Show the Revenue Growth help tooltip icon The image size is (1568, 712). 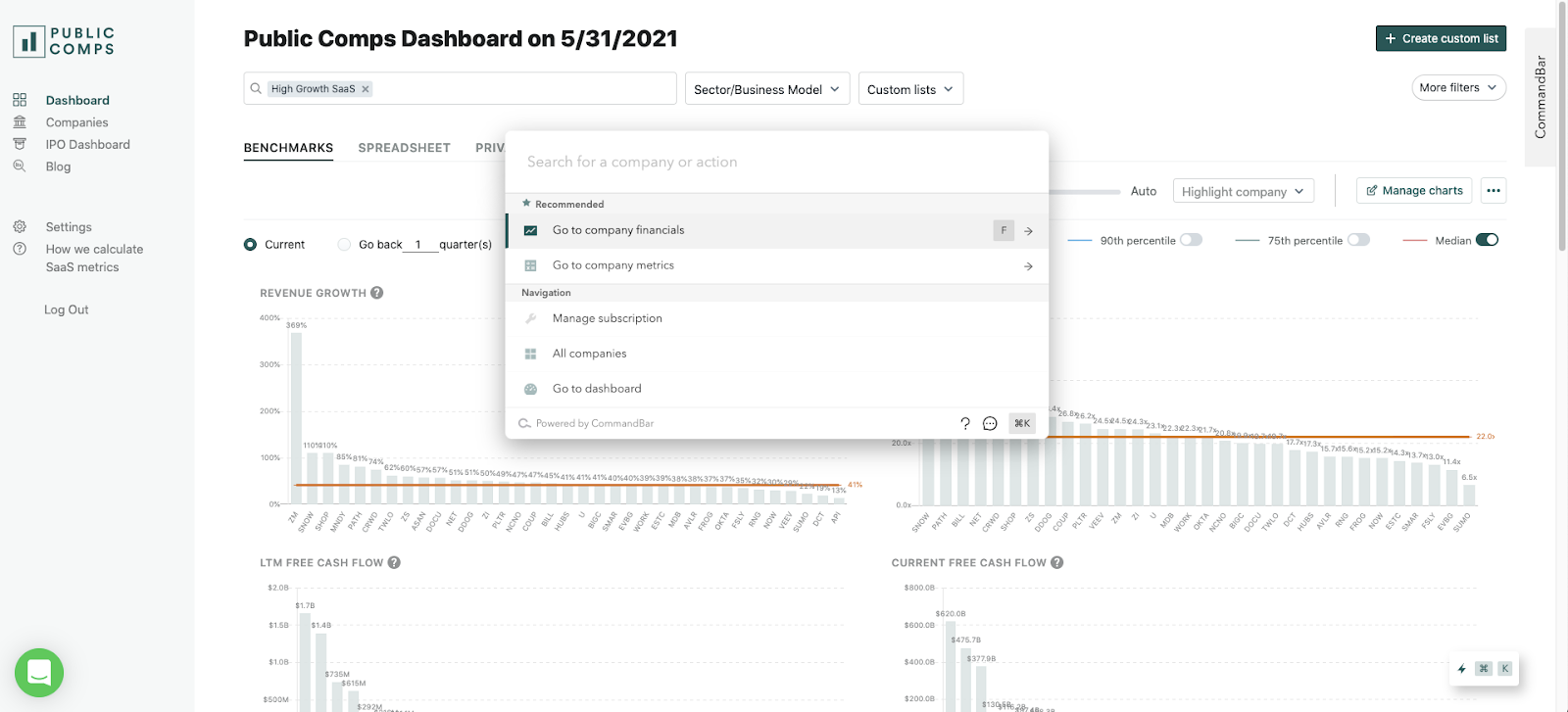pos(377,293)
